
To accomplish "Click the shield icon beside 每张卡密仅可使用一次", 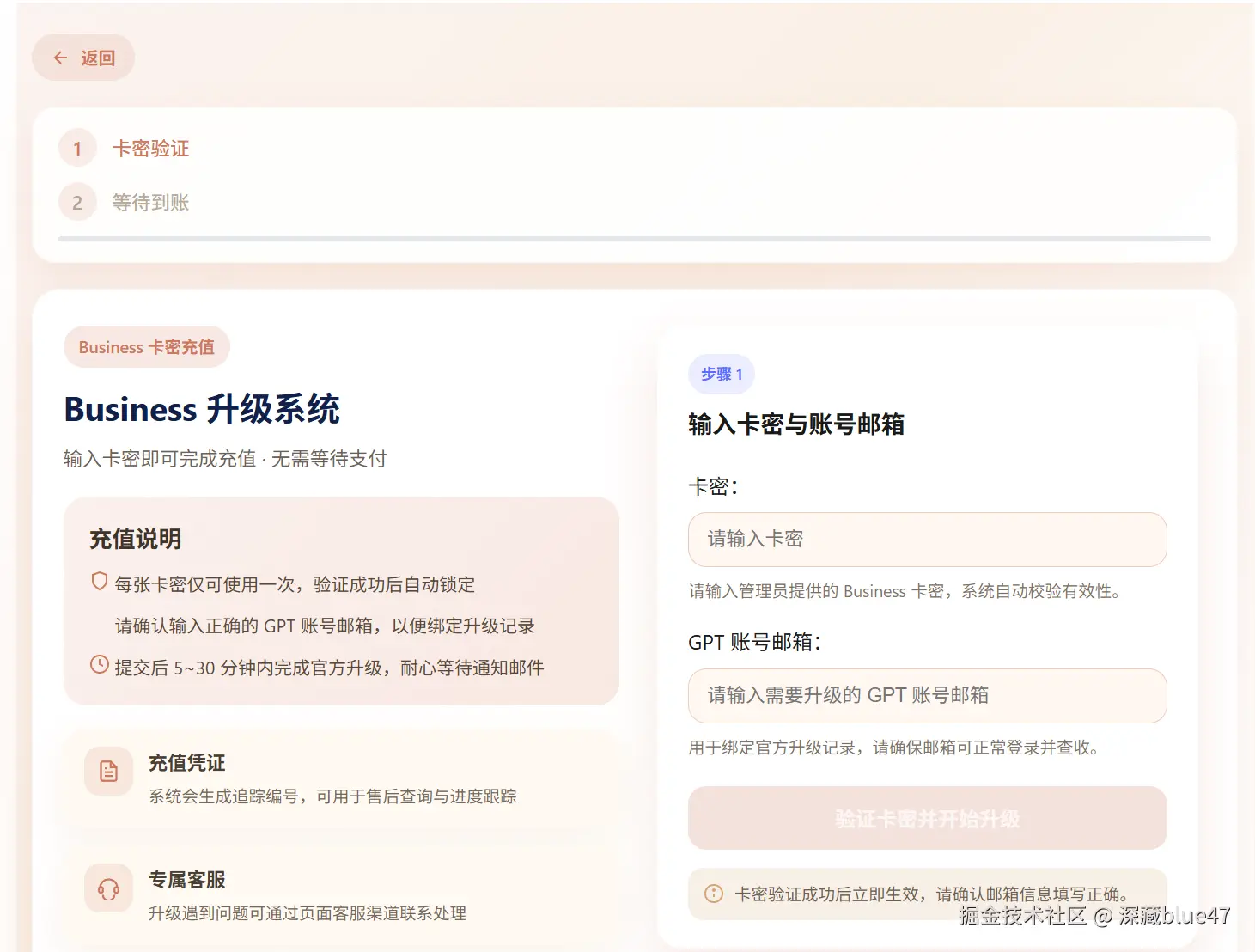I will coord(100,582).
